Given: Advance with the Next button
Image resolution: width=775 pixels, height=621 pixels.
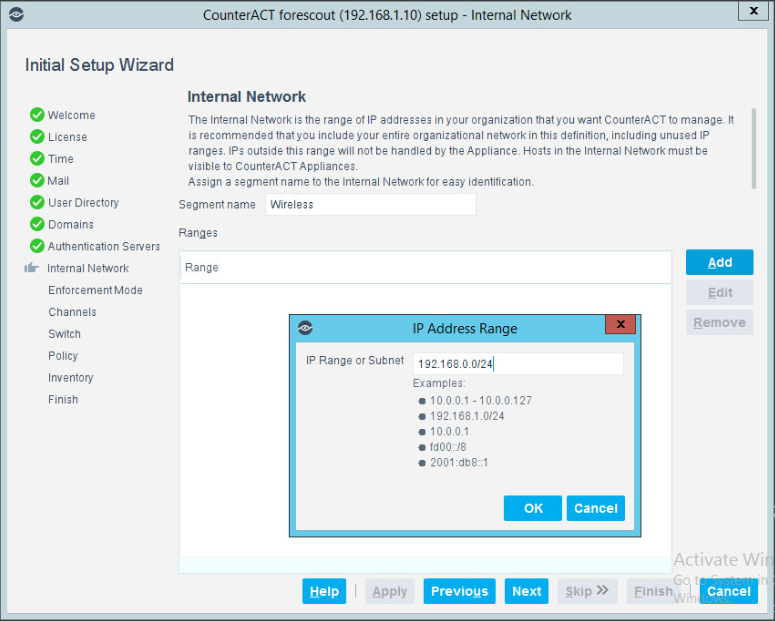Looking at the screenshot, I should pos(526,591).
